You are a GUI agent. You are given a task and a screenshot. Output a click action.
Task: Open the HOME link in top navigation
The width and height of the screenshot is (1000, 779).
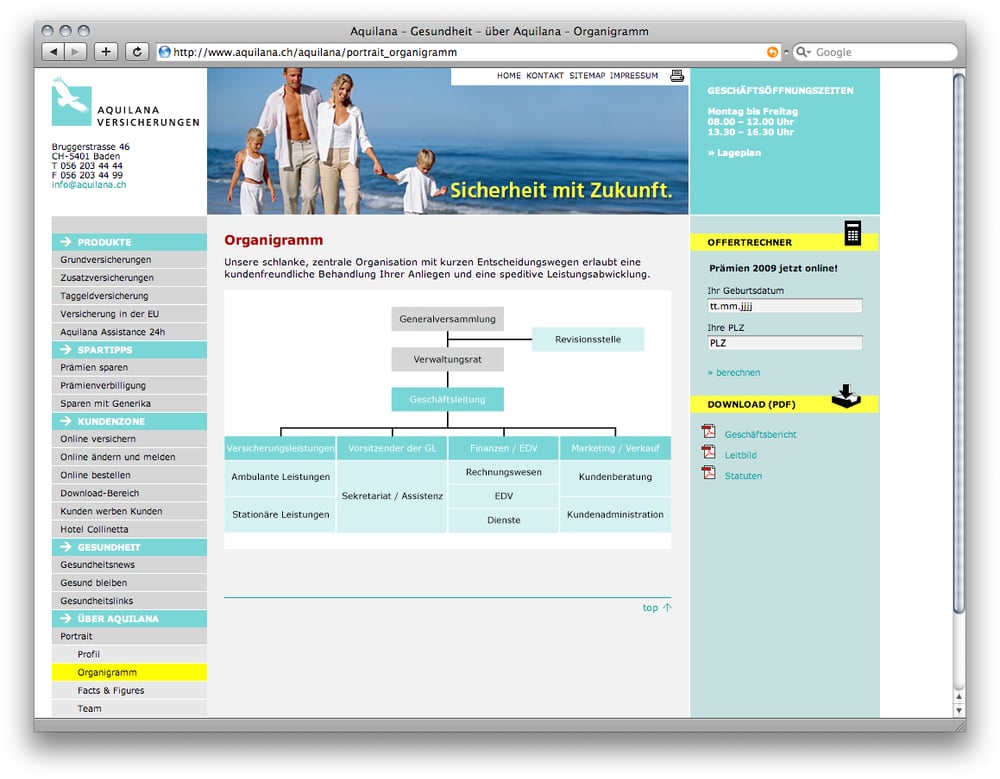pyautogui.click(x=509, y=75)
